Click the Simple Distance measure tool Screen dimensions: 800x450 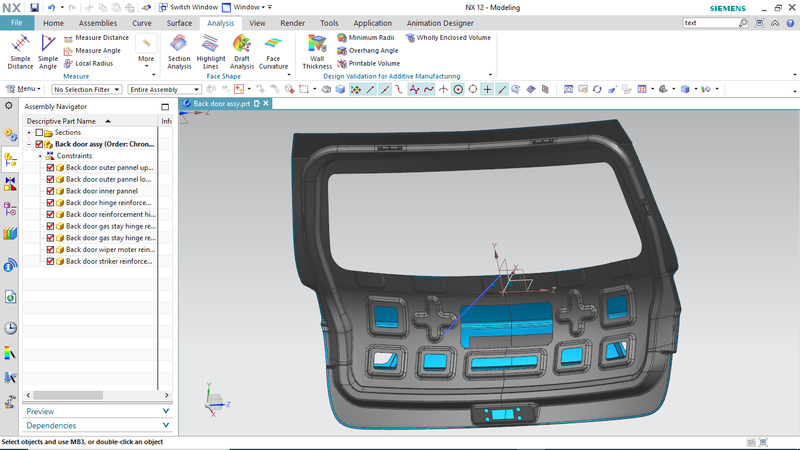point(20,50)
